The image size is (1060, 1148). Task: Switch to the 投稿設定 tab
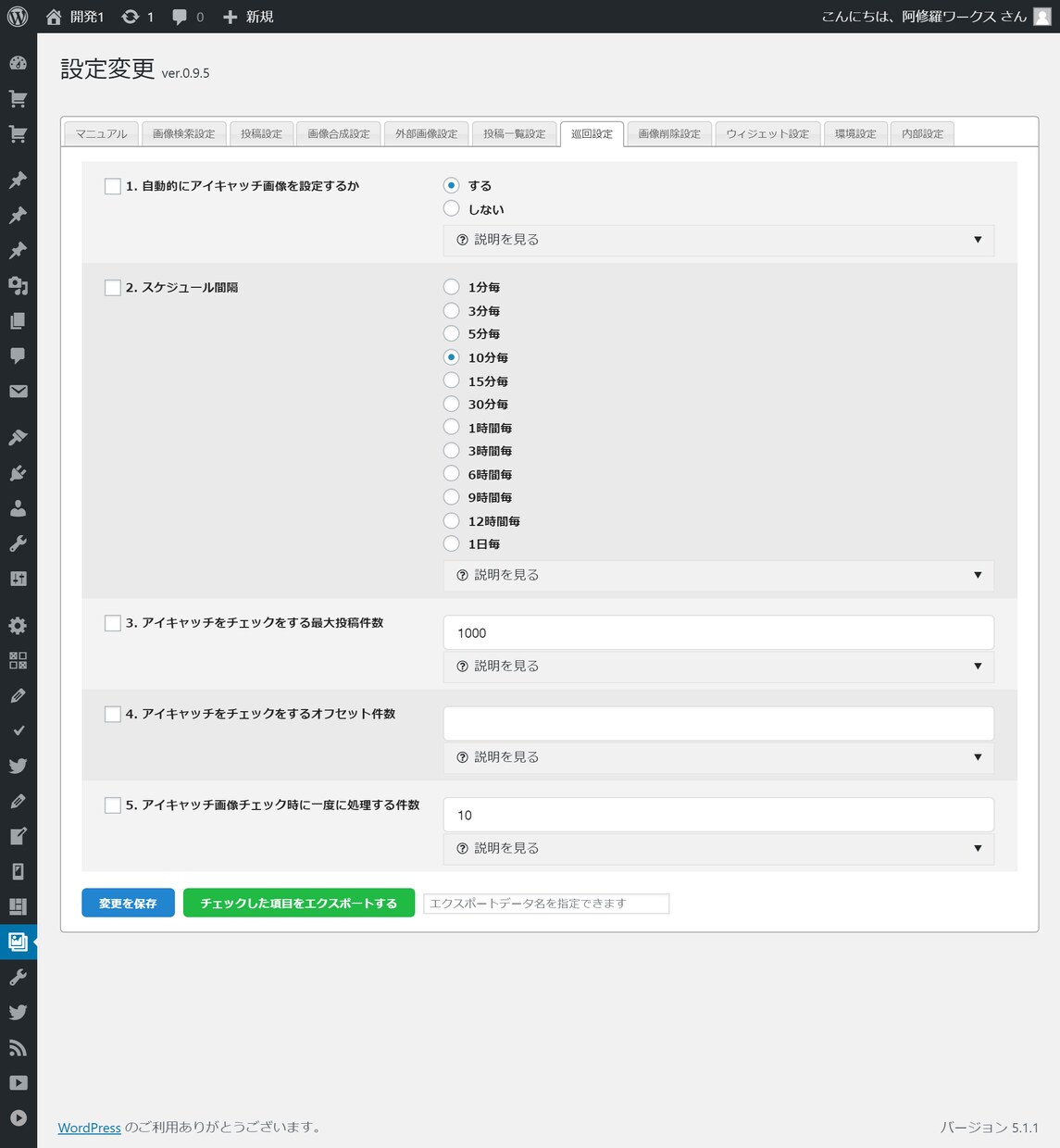tap(261, 133)
